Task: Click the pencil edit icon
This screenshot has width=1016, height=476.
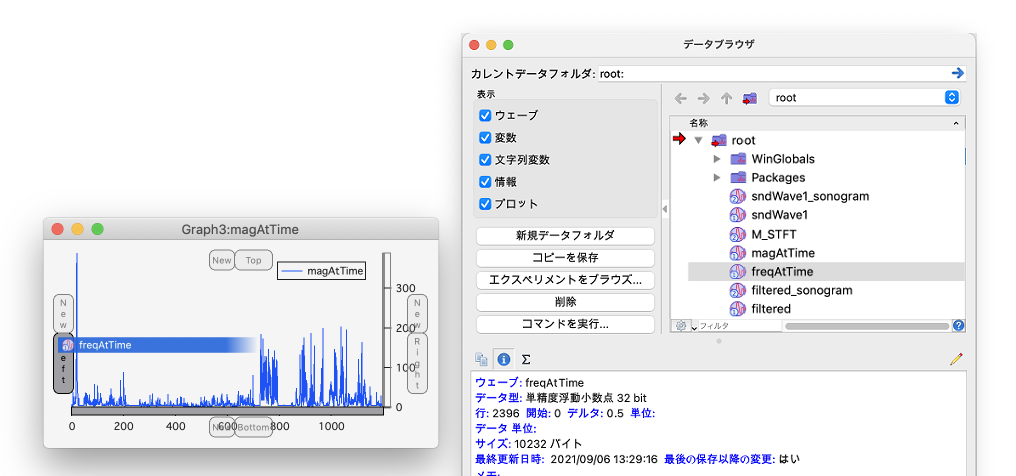Action: point(955,358)
